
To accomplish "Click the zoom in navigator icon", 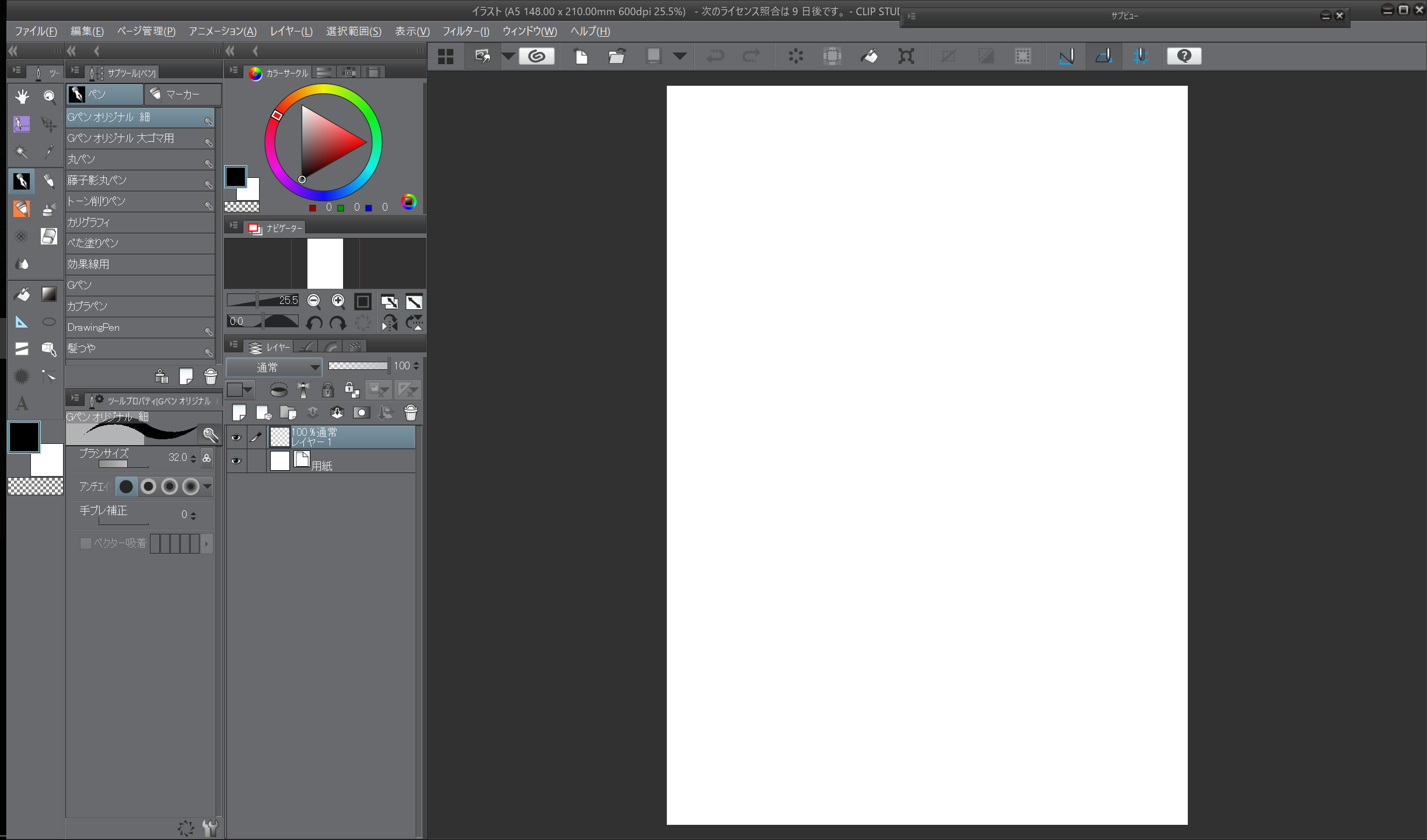I will coord(338,301).
